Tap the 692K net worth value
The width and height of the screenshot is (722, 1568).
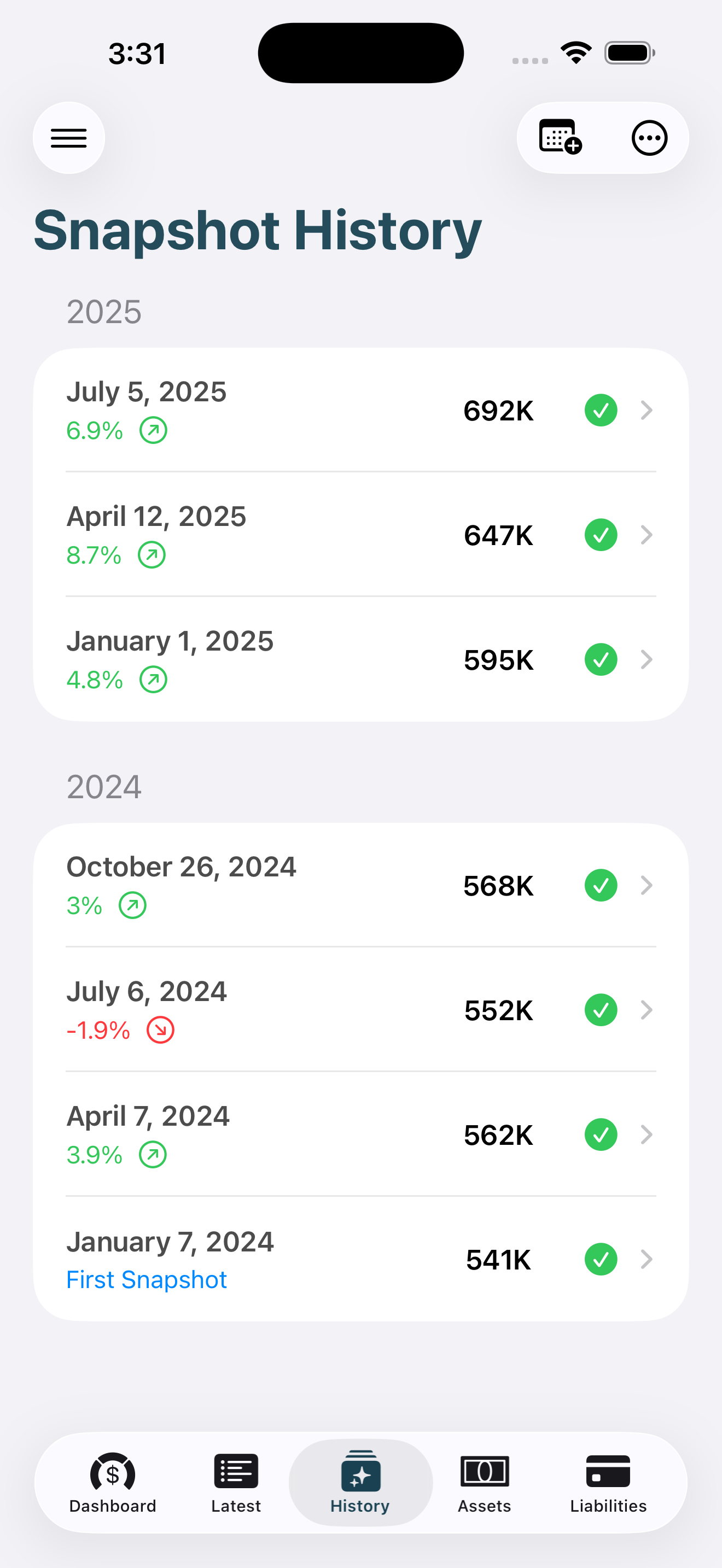[x=498, y=411]
